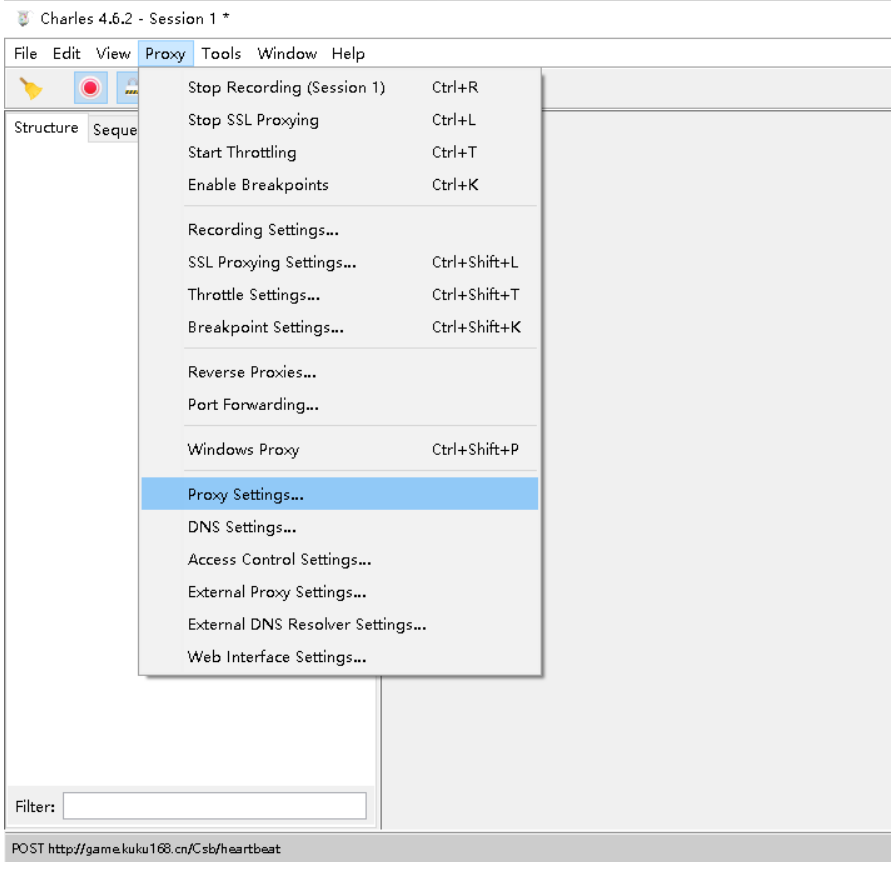This screenshot has height=870, width=891.
Task: Open the View menu
Action: point(113,53)
